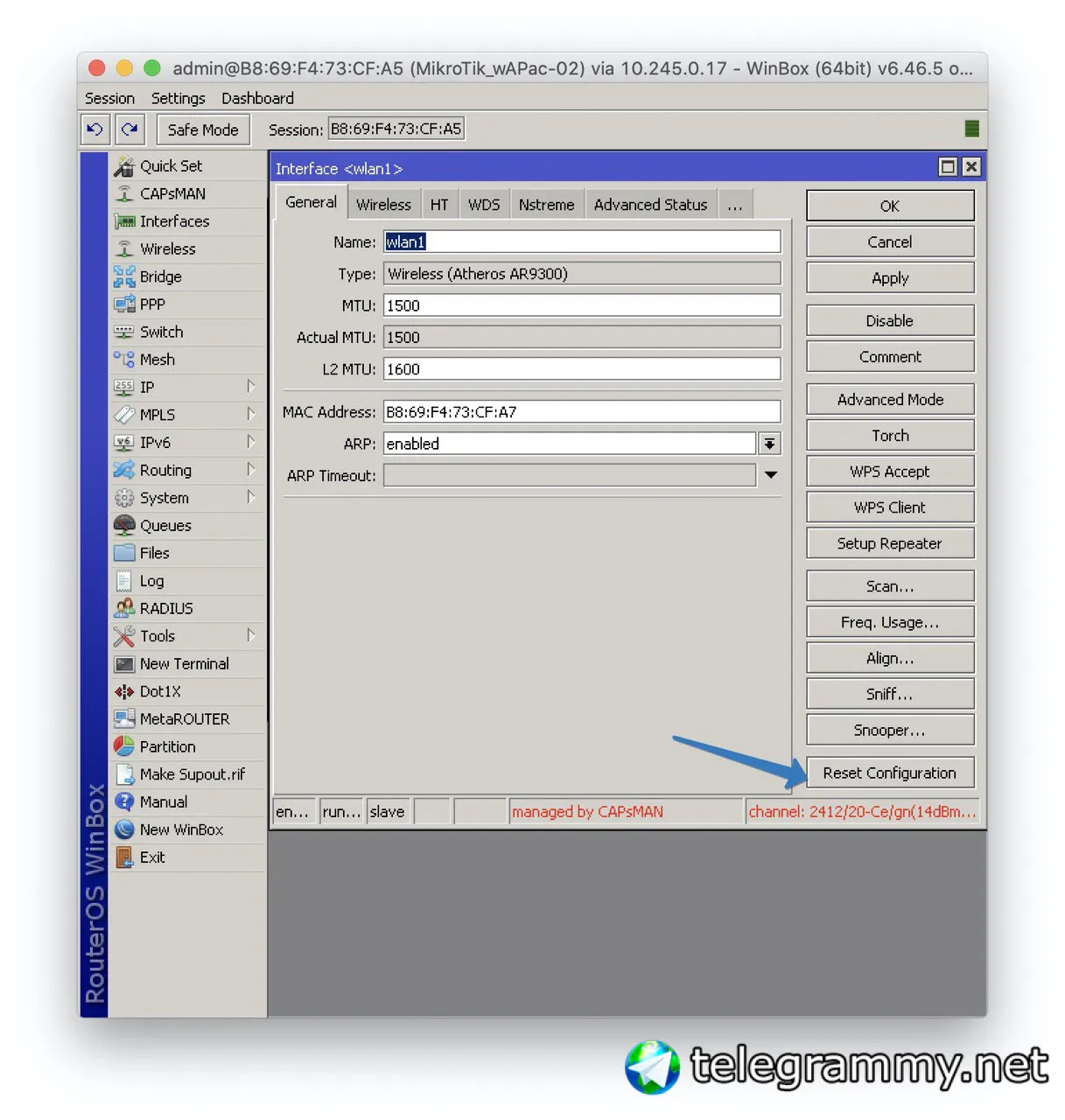Click the System gear icon
This screenshot has height=1120, width=1065.
pyautogui.click(x=124, y=498)
